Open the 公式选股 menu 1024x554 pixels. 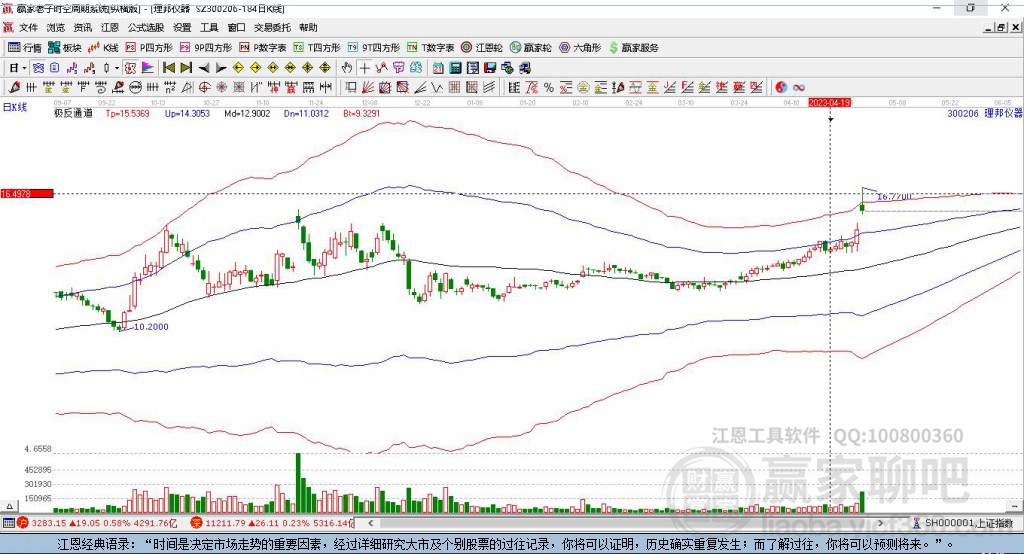(146, 27)
